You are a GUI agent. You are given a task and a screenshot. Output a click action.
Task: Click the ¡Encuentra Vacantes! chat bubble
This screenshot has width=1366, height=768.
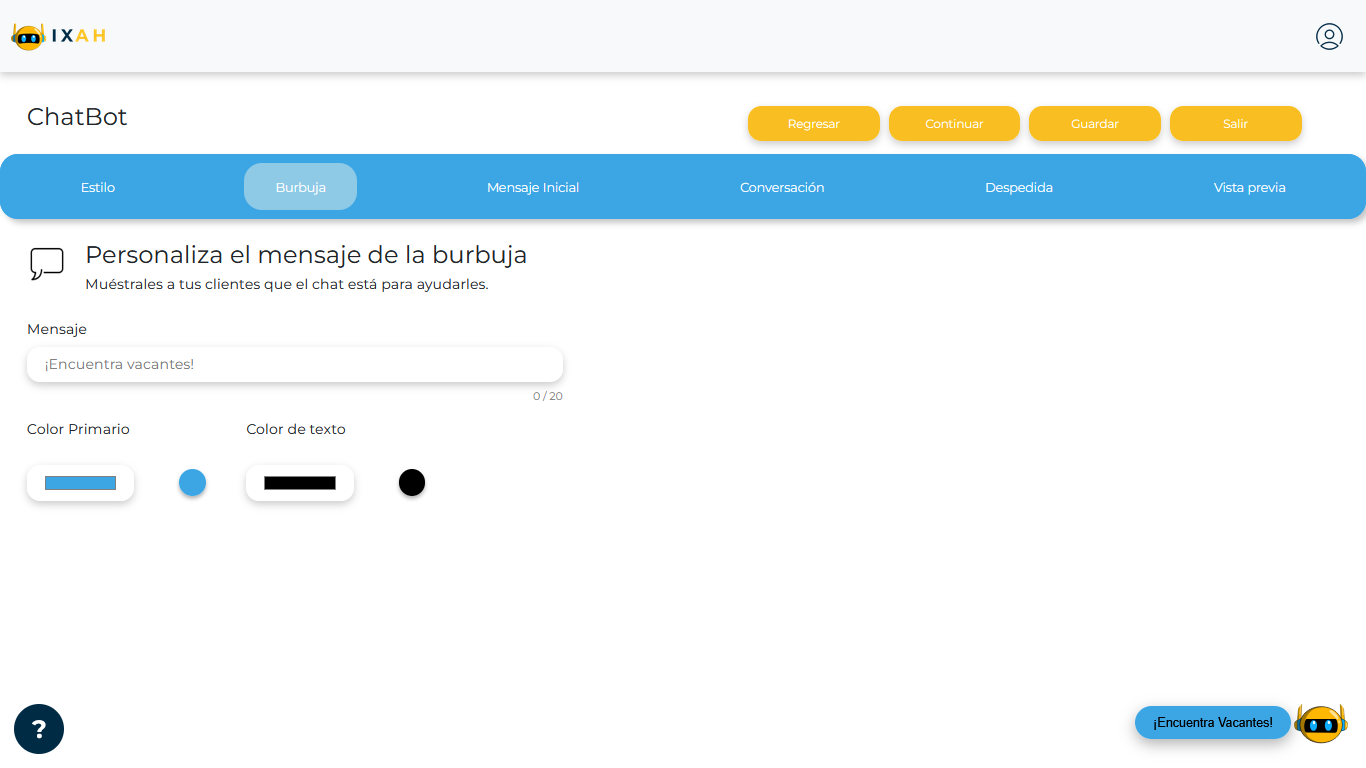pyautogui.click(x=1213, y=723)
